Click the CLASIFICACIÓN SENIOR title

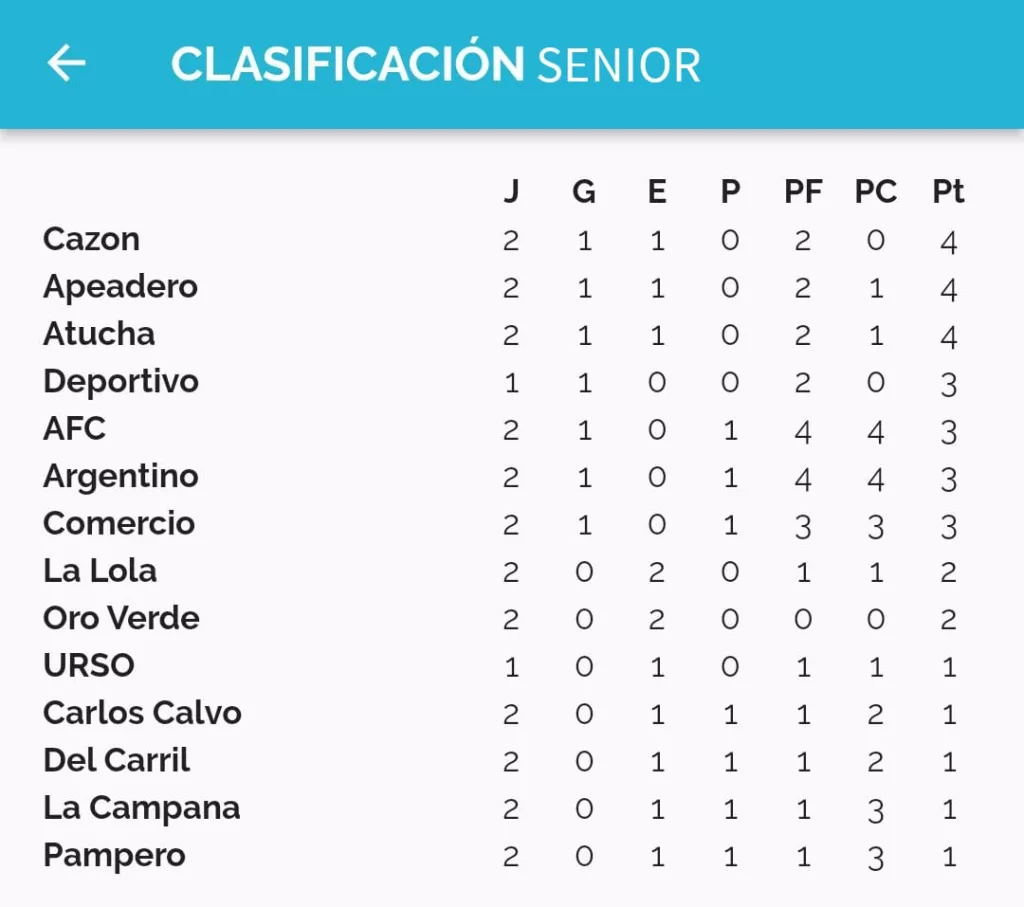pos(436,63)
